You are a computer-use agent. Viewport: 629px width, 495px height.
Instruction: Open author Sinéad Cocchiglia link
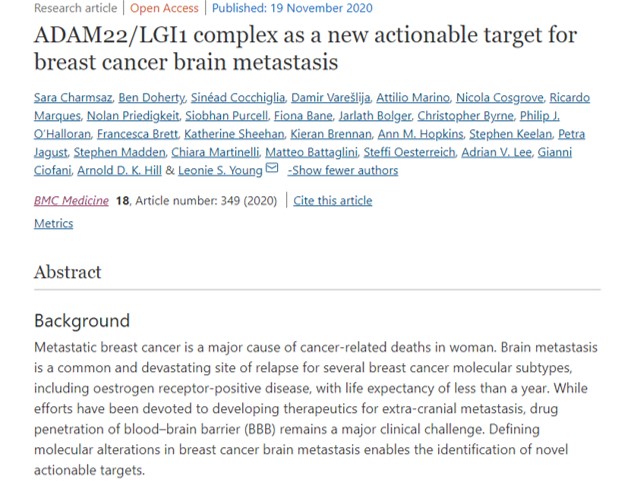click(238, 97)
